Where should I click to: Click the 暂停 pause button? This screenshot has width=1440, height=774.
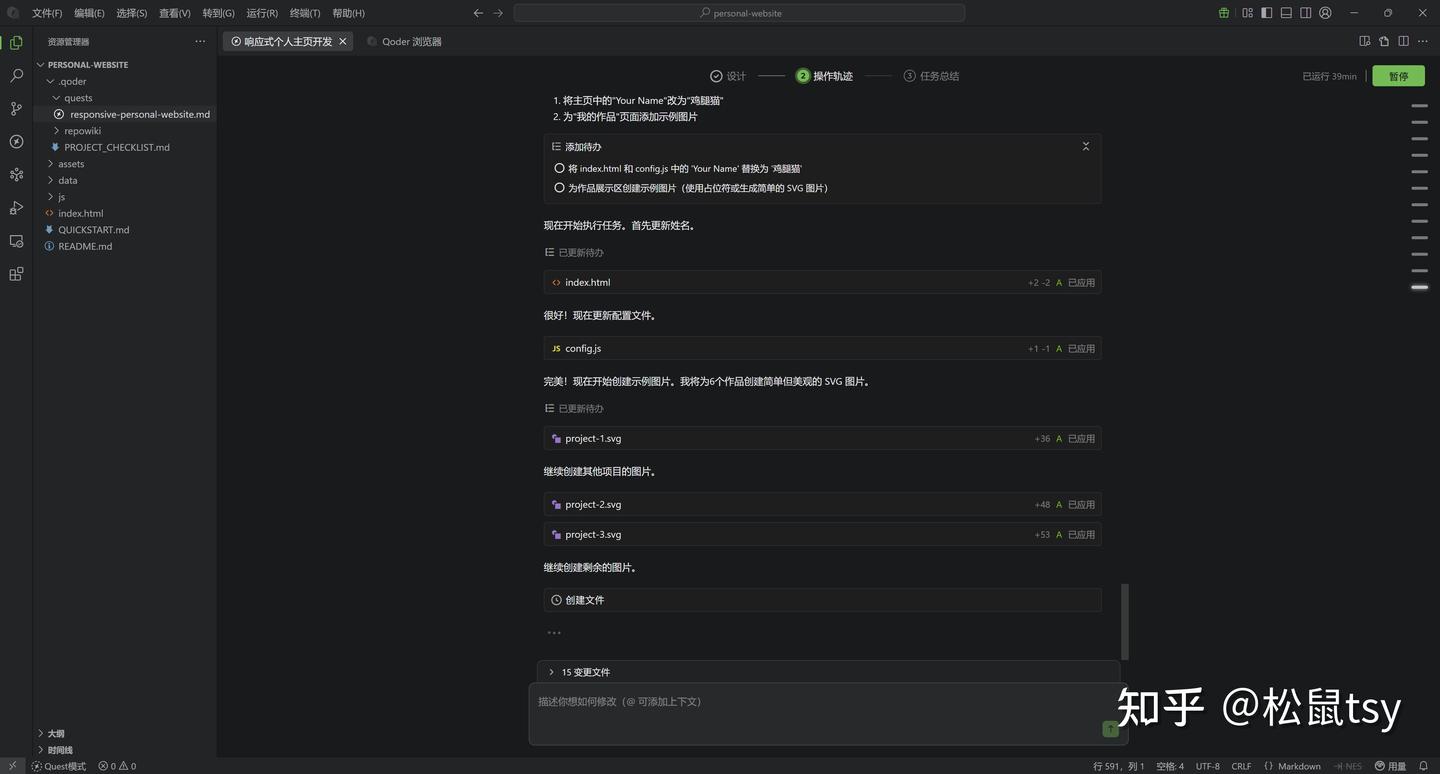tap(1398, 76)
